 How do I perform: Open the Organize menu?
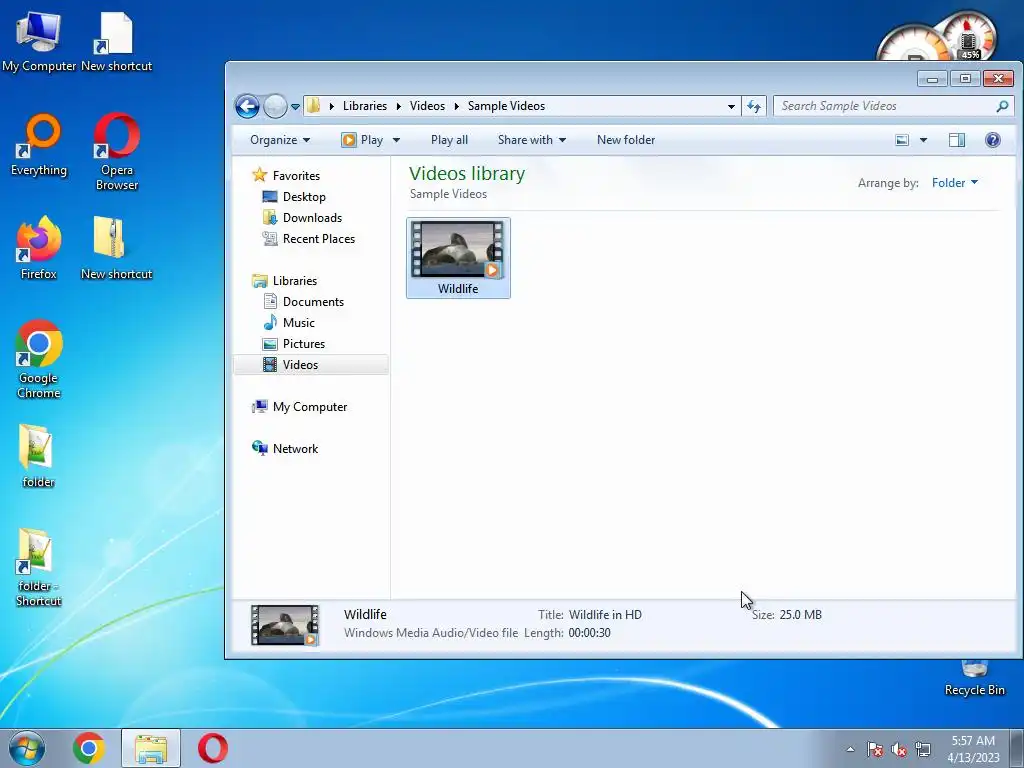pos(280,140)
